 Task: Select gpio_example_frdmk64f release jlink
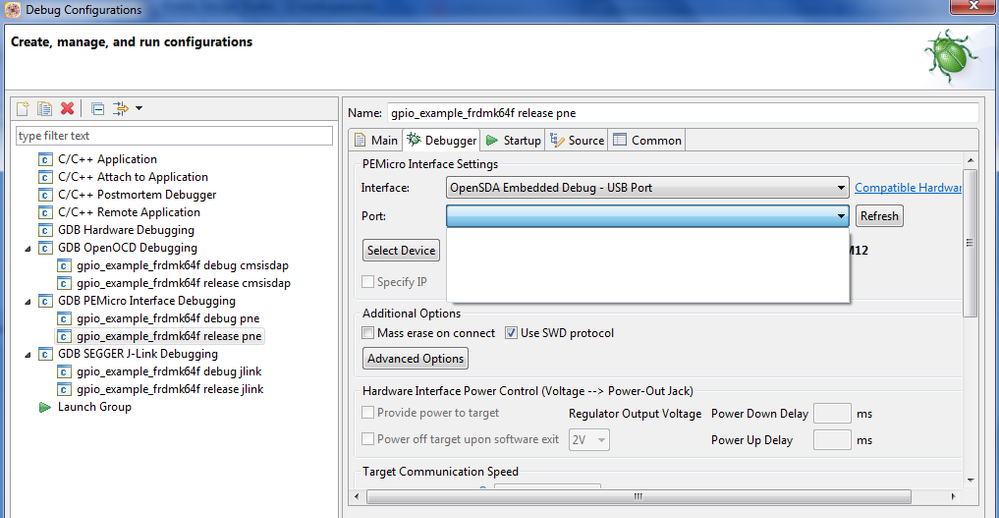click(x=170, y=389)
